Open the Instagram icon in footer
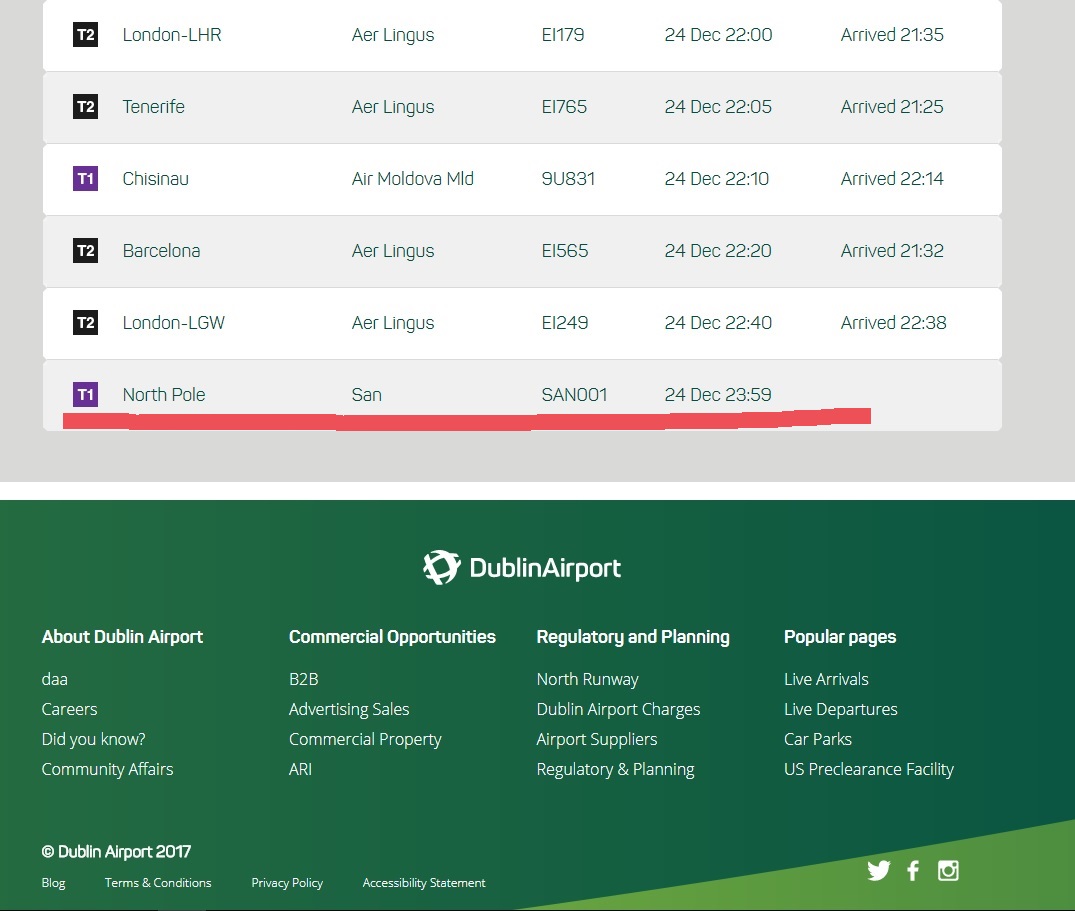The width and height of the screenshot is (1075, 911). [x=948, y=871]
